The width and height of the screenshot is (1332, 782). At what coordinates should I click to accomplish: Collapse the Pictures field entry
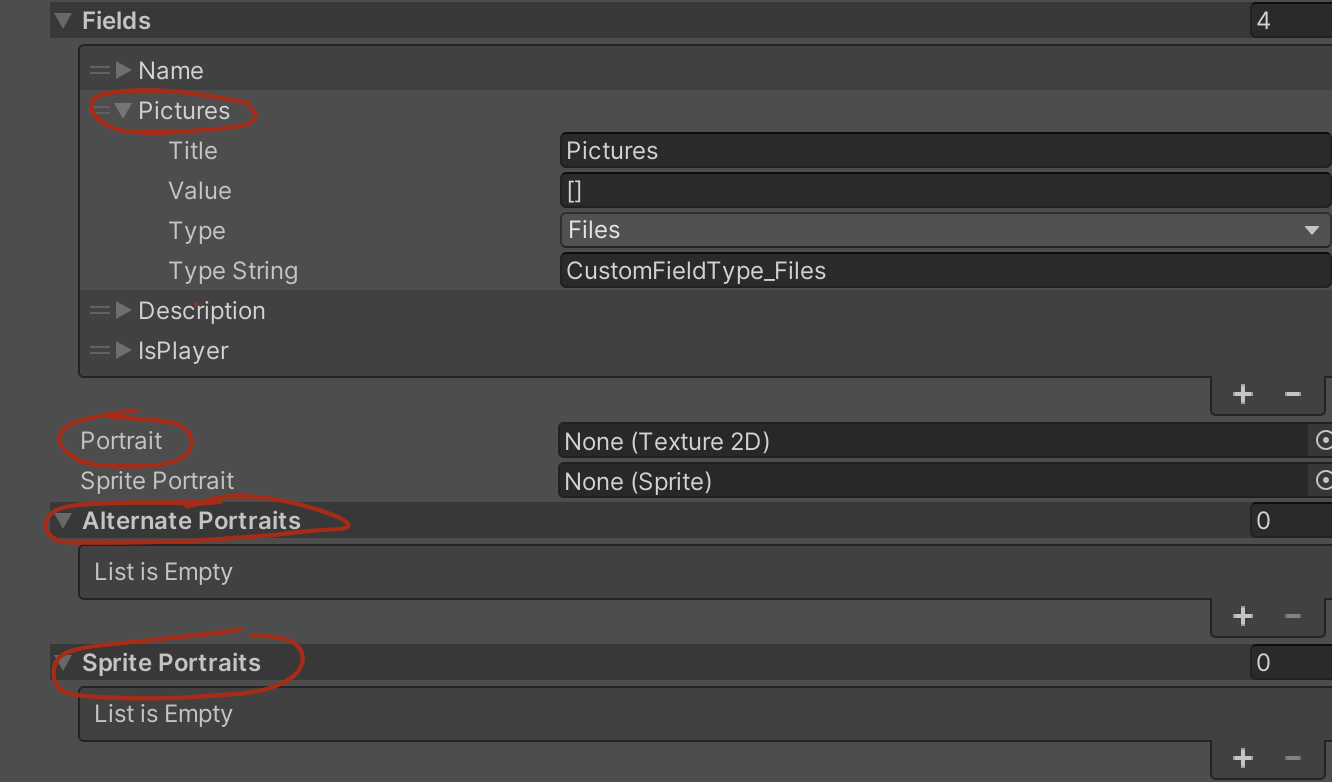(x=124, y=111)
